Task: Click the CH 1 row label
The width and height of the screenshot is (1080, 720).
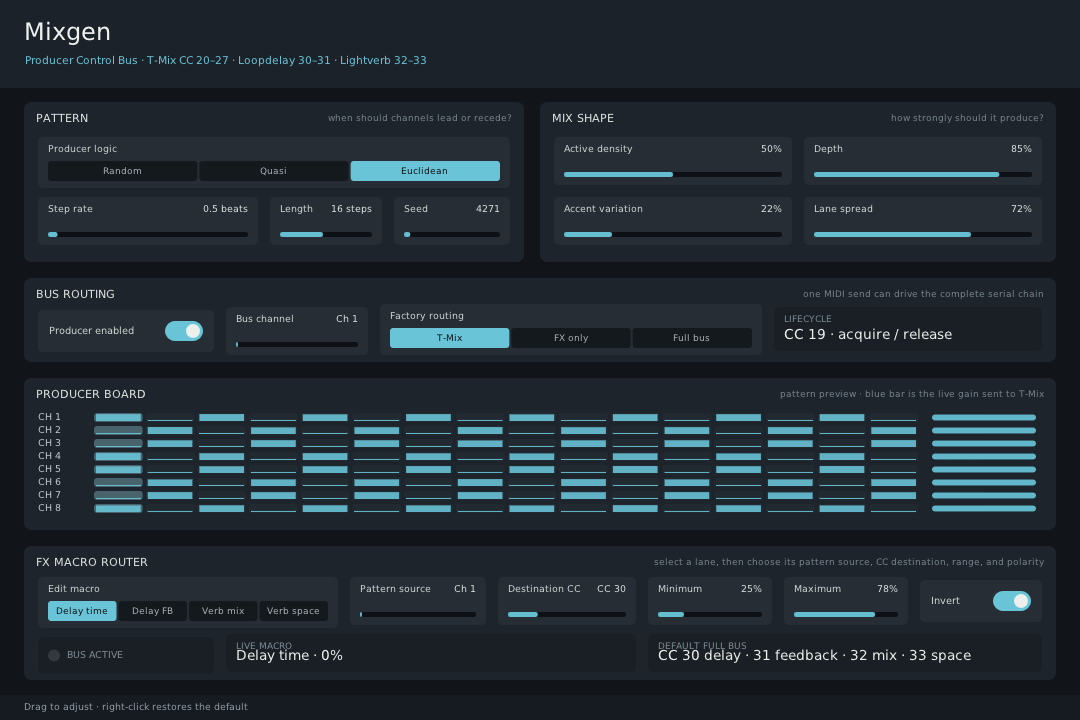Action: pyautogui.click(x=50, y=417)
